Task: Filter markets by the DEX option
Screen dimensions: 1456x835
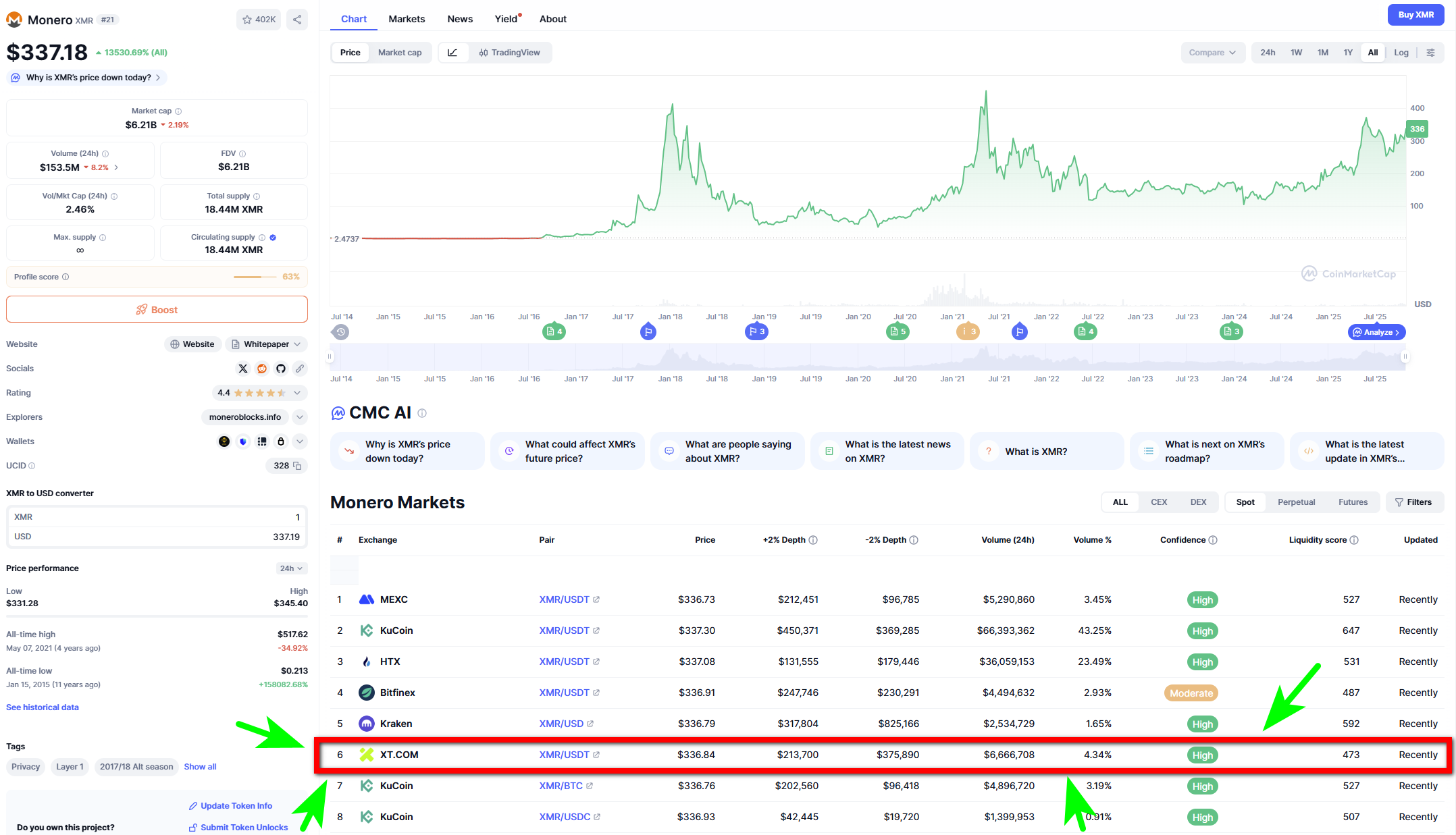Action: 1198,502
